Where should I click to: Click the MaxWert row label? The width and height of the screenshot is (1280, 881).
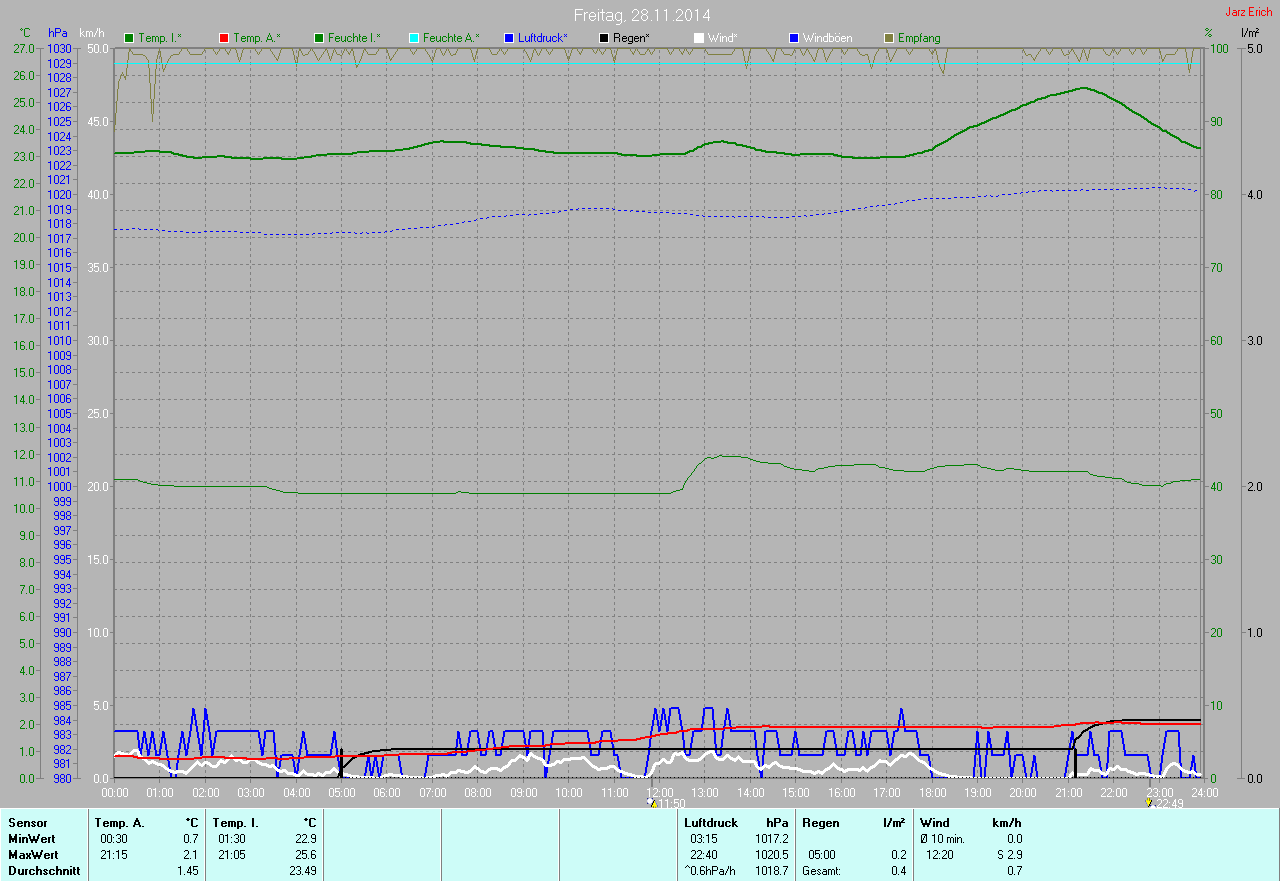(x=33, y=855)
